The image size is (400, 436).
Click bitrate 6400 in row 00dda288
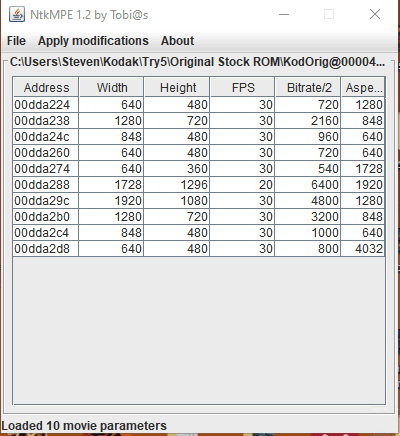[308, 185]
